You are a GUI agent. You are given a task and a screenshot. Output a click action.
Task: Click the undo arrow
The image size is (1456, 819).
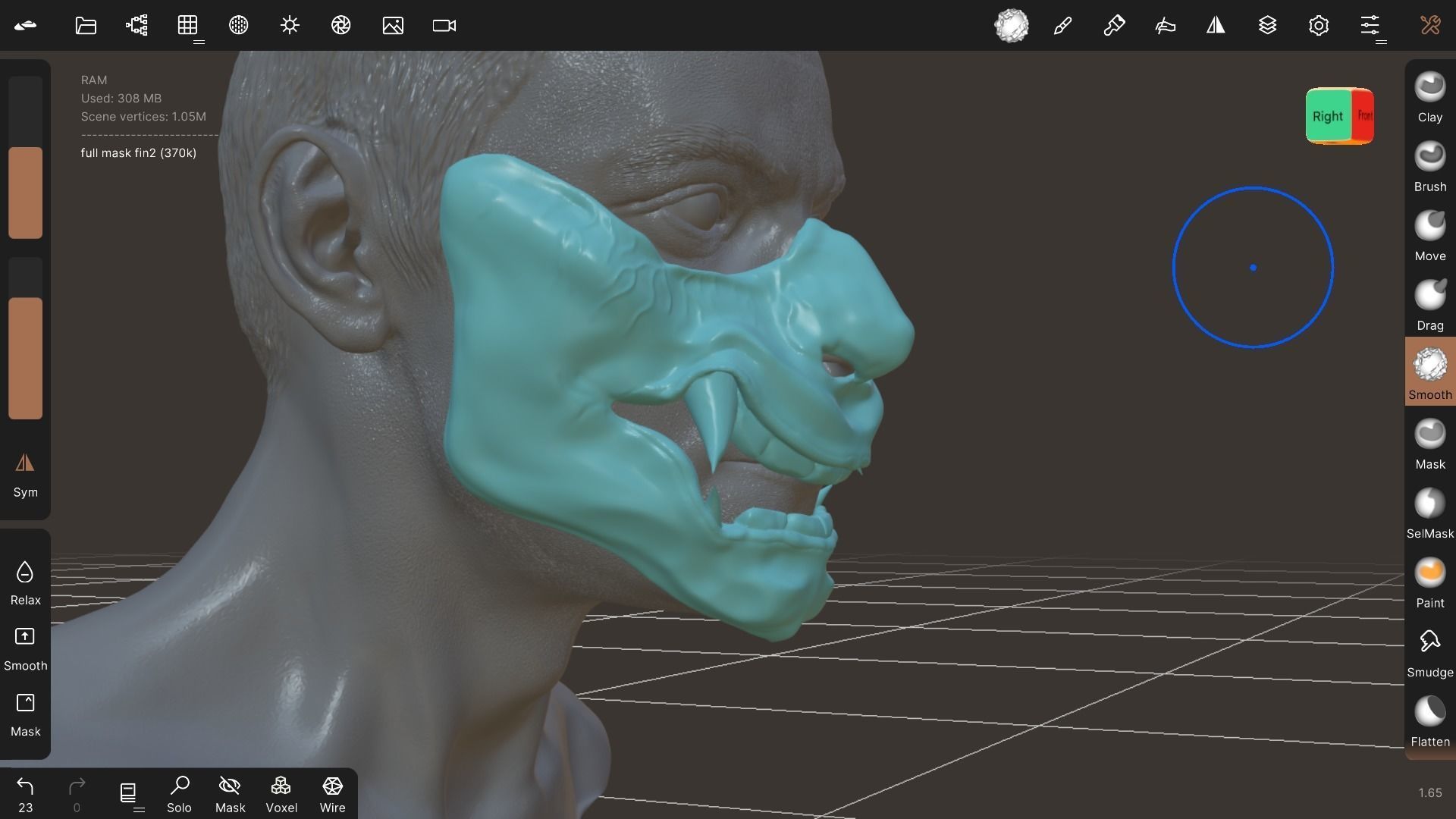click(x=27, y=789)
